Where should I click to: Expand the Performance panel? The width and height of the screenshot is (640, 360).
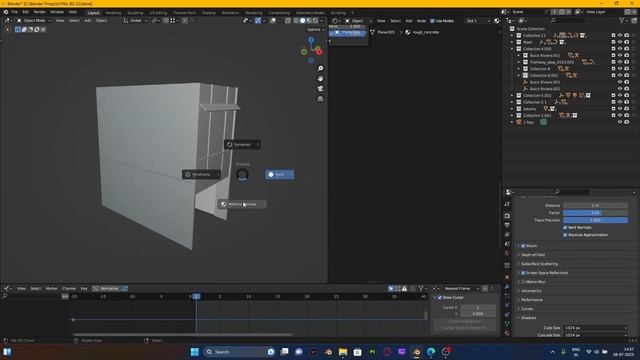532,300
